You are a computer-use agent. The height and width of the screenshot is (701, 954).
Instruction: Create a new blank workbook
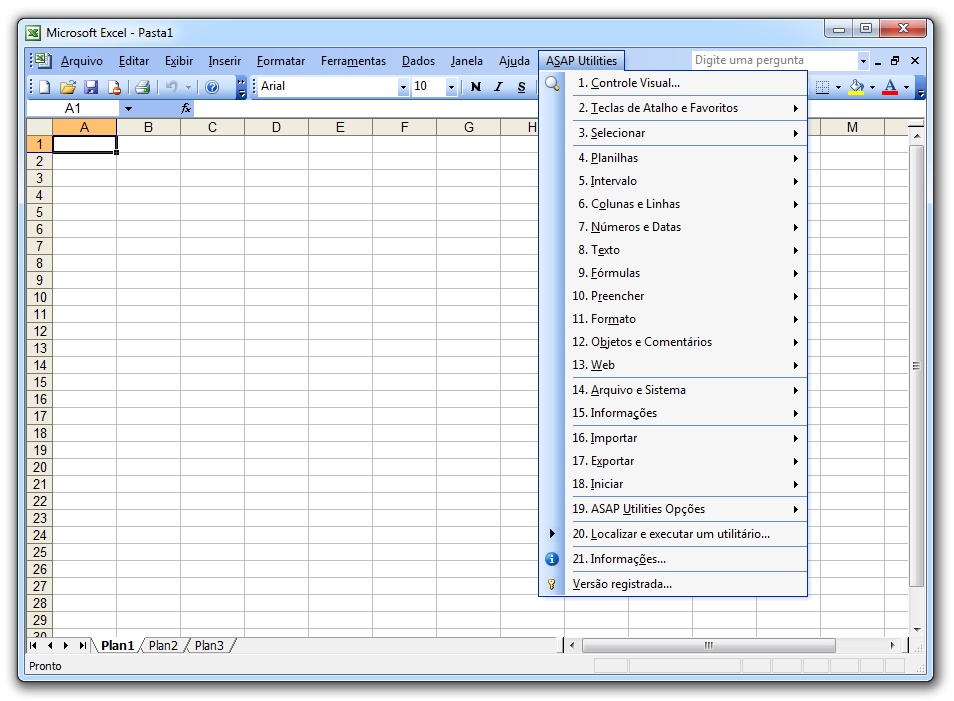tap(45, 86)
